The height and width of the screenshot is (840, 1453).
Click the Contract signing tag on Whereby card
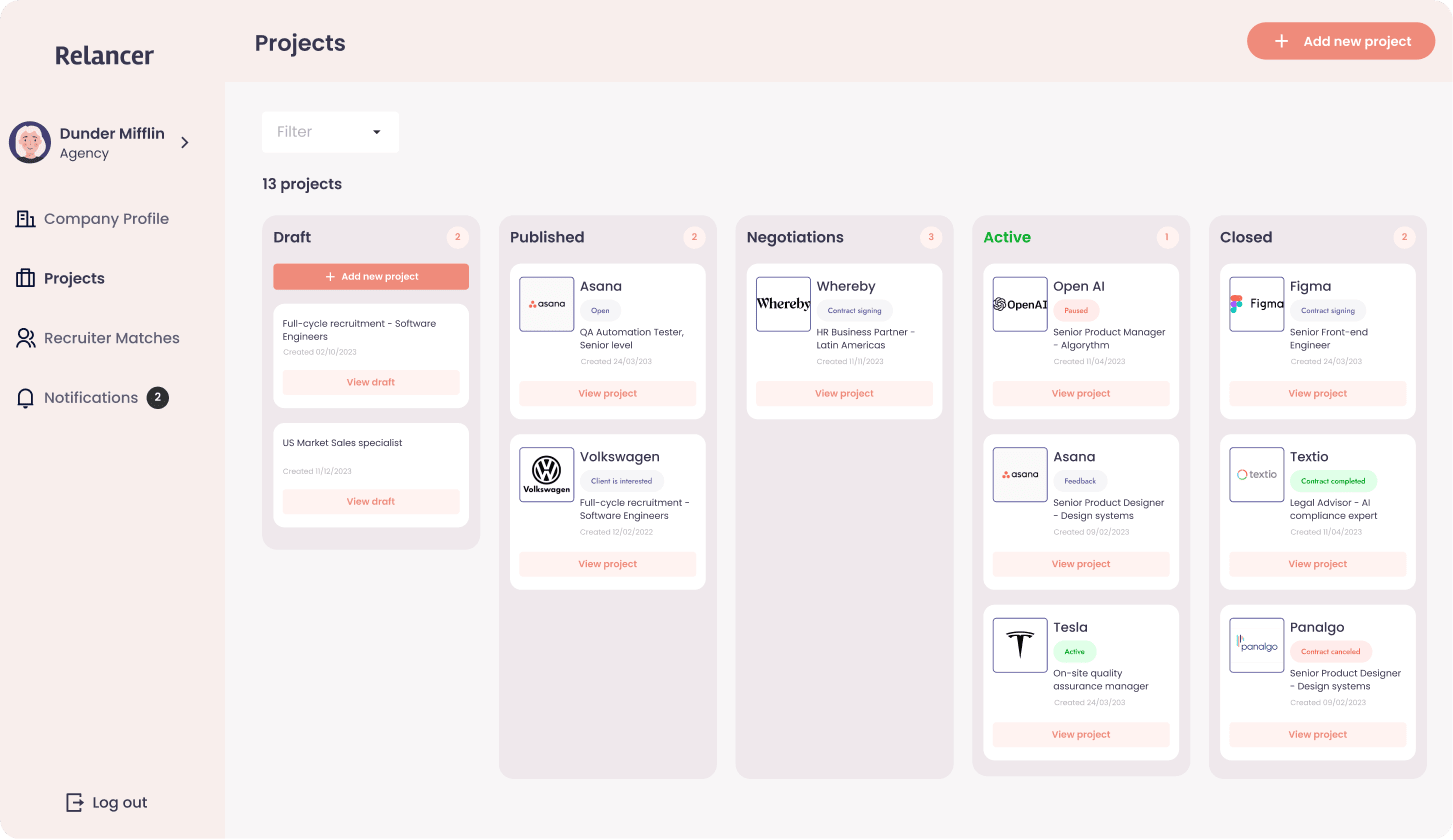click(854, 311)
